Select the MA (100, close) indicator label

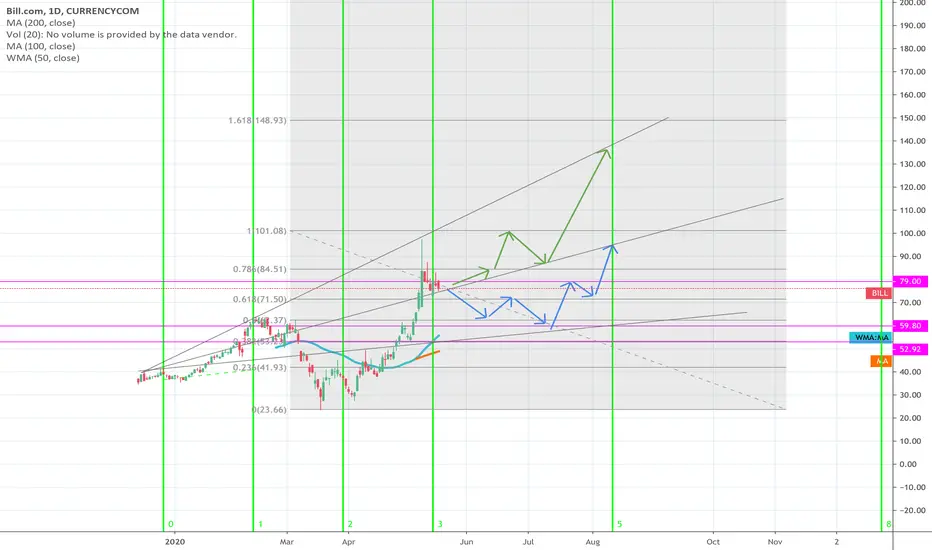coord(41,46)
